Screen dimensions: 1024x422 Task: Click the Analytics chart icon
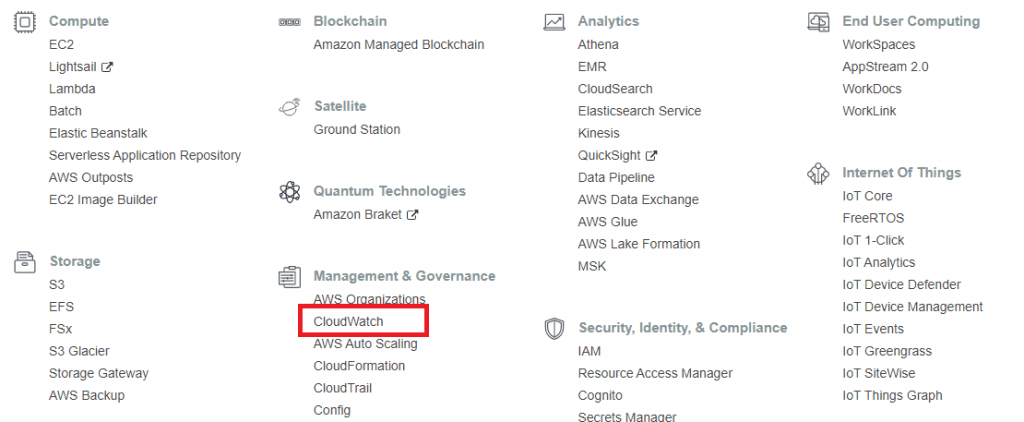click(554, 21)
